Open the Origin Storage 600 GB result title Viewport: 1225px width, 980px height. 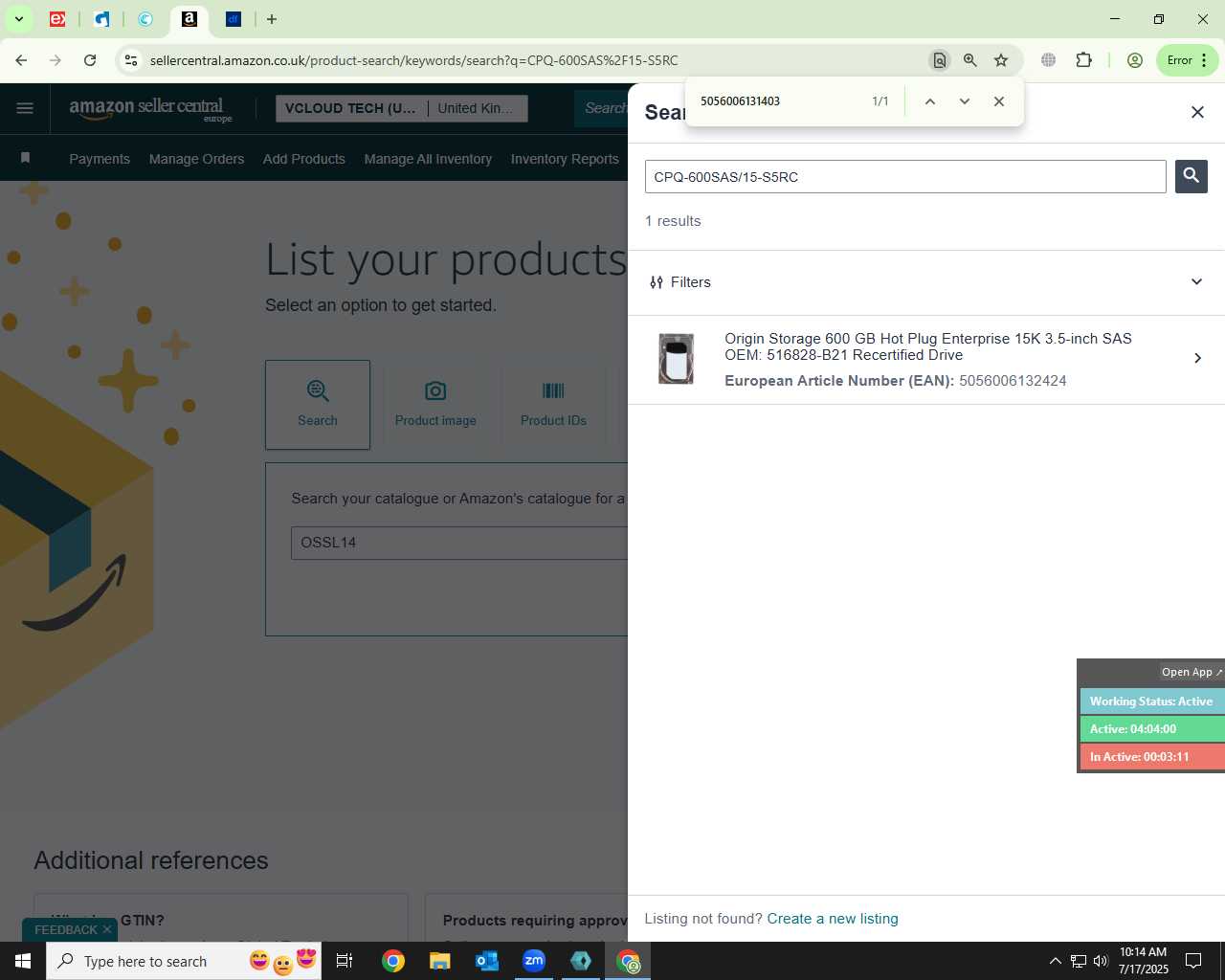(928, 346)
